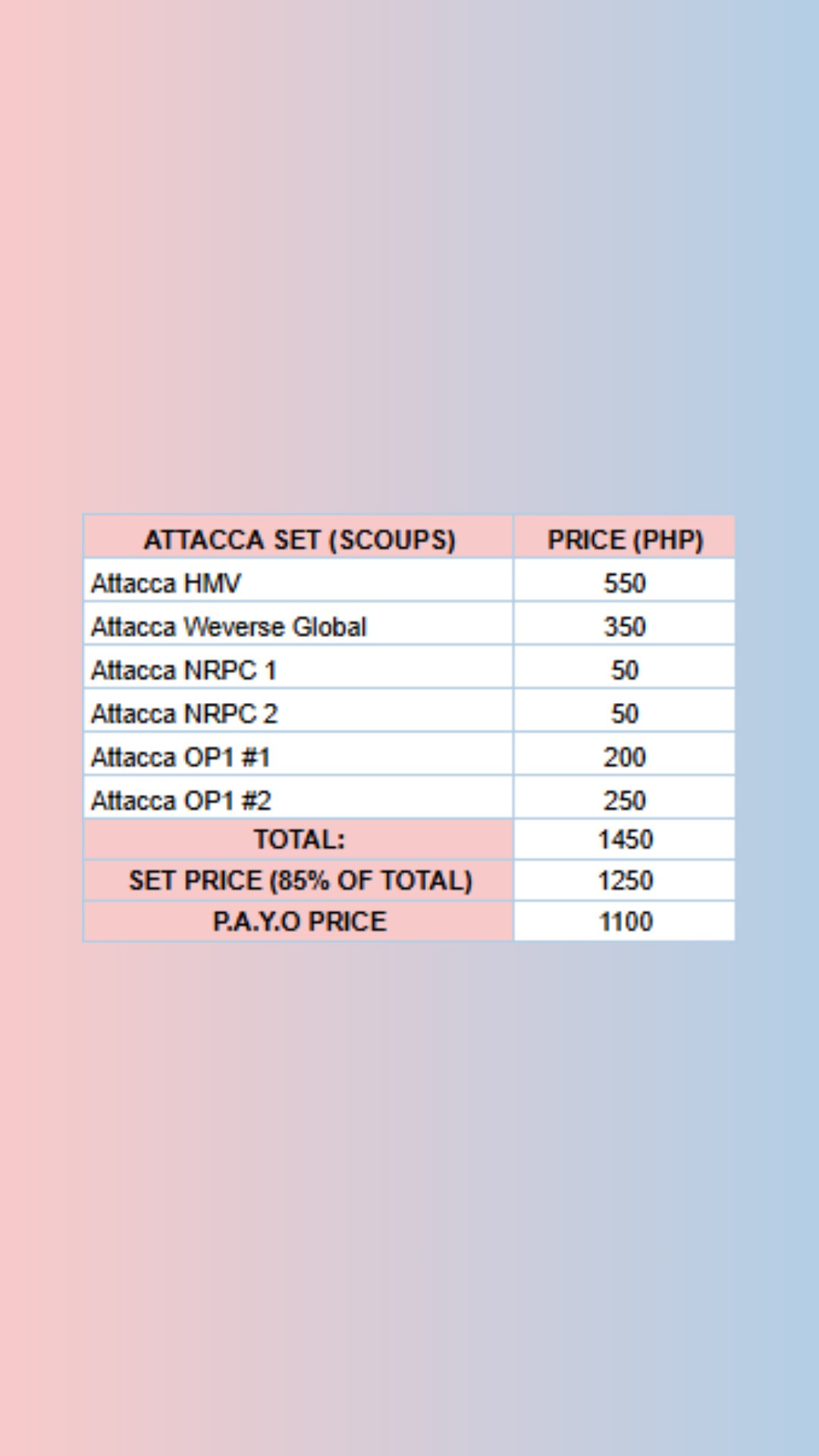Select the 200 price cell

625,757
